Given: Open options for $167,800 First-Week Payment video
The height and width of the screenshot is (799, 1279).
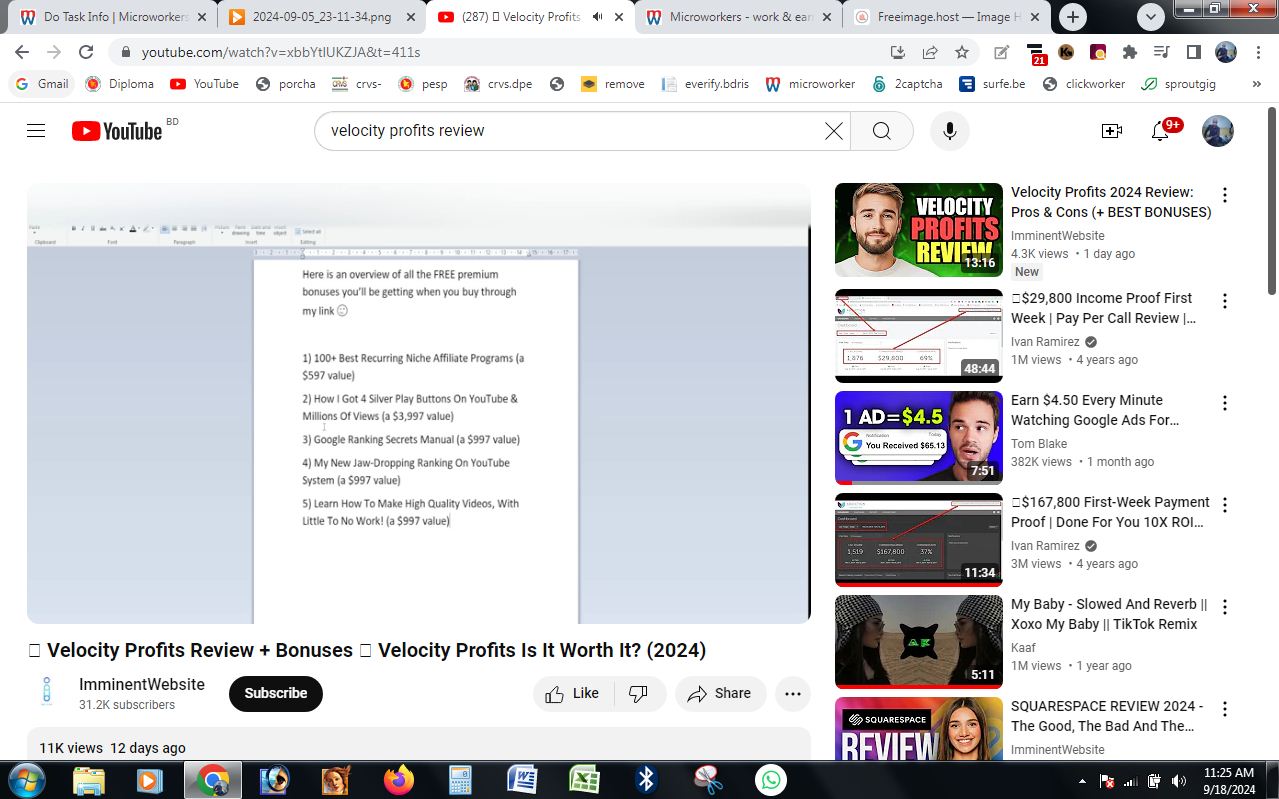Looking at the screenshot, I should click(x=1224, y=505).
